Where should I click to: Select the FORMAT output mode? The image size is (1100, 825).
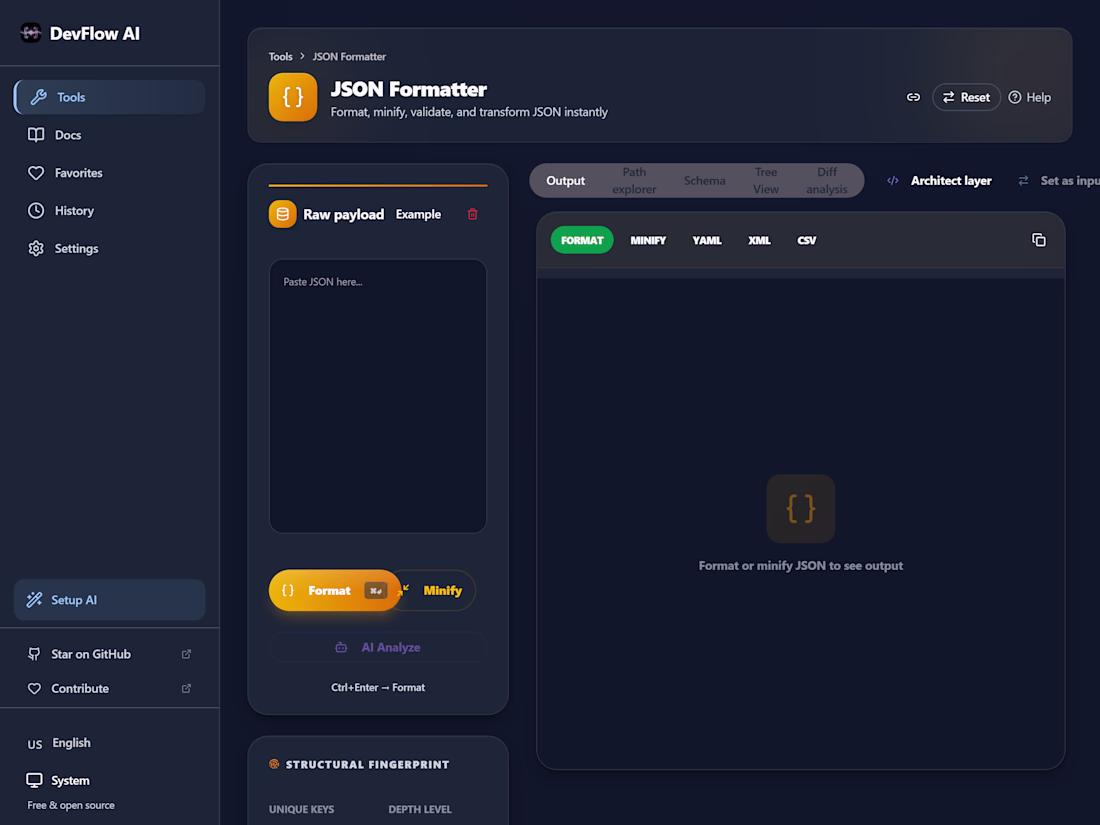pos(582,240)
